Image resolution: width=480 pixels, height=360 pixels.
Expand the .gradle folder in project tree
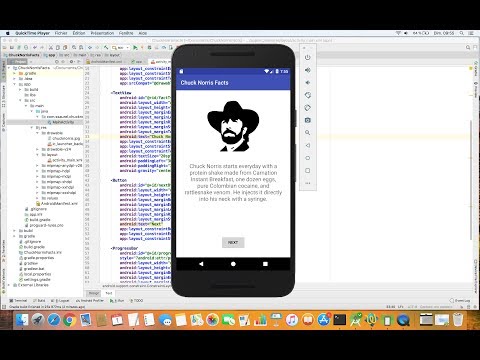click(15, 73)
